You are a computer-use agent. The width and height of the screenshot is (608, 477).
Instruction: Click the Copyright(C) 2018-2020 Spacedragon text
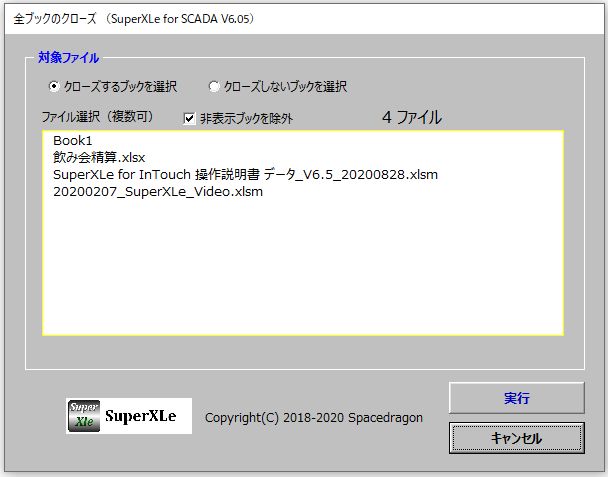(x=314, y=418)
